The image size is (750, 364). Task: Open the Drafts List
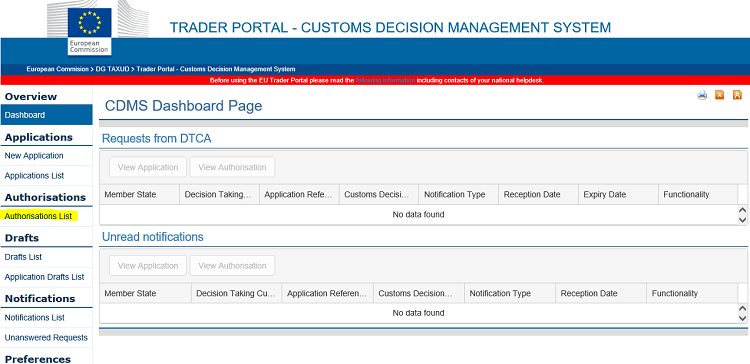coord(23,257)
